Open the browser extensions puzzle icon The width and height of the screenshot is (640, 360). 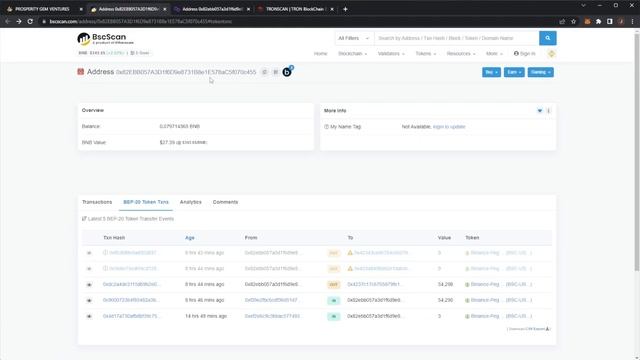[598, 21]
